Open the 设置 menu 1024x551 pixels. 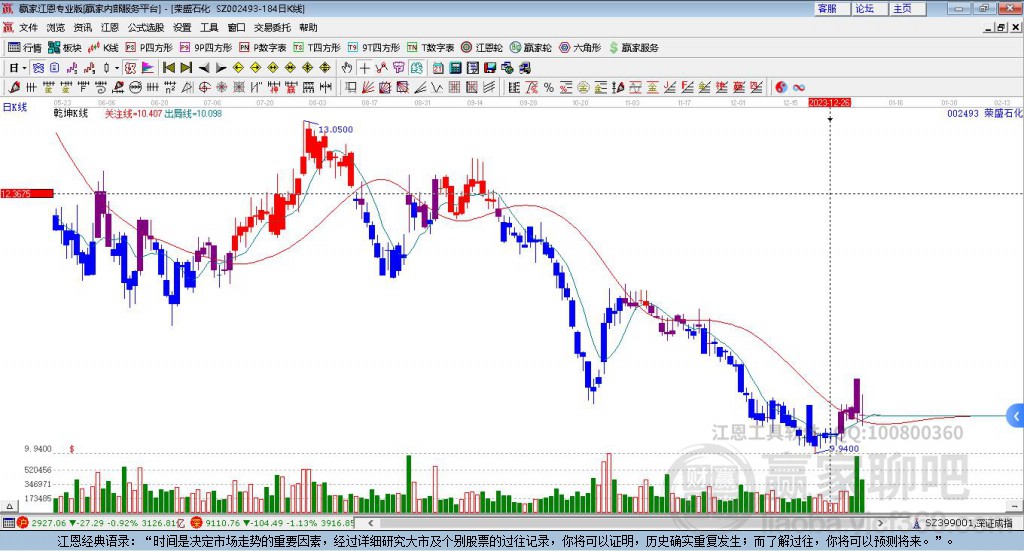pyautogui.click(x=182, y=27)
